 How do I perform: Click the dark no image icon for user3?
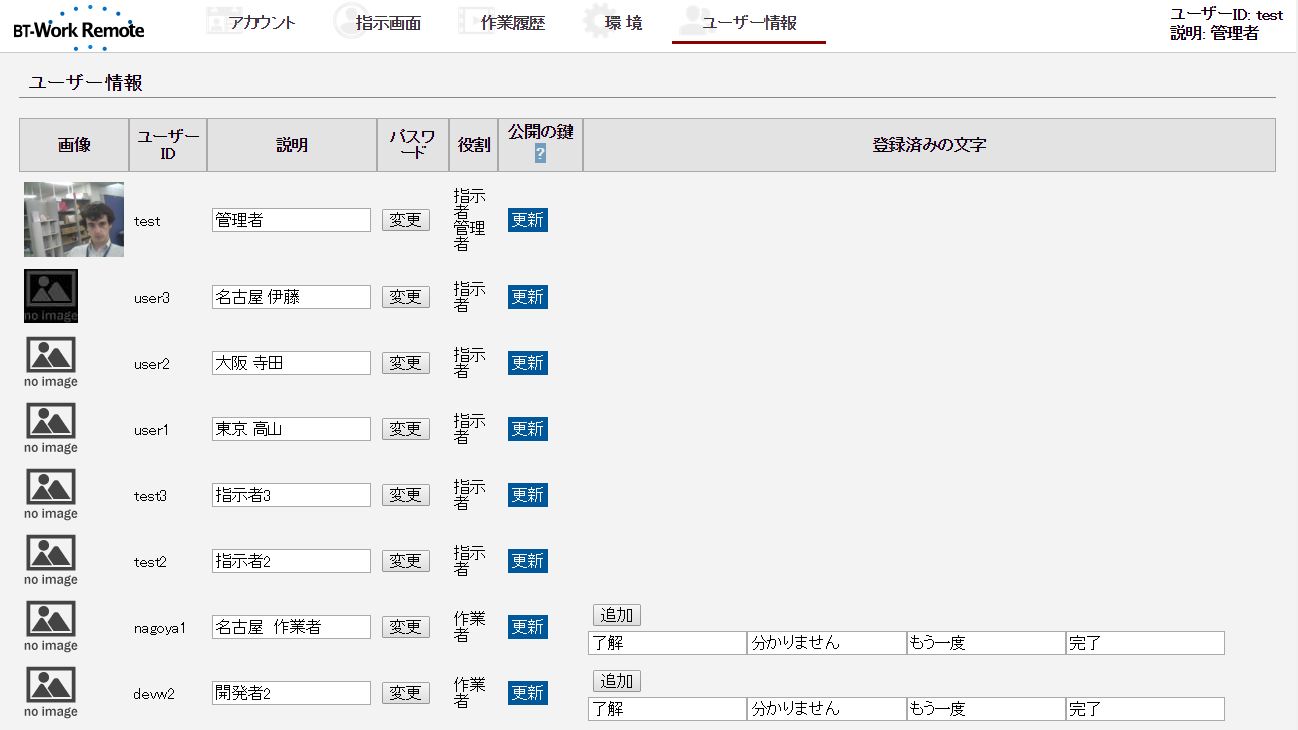click(51, 296)
